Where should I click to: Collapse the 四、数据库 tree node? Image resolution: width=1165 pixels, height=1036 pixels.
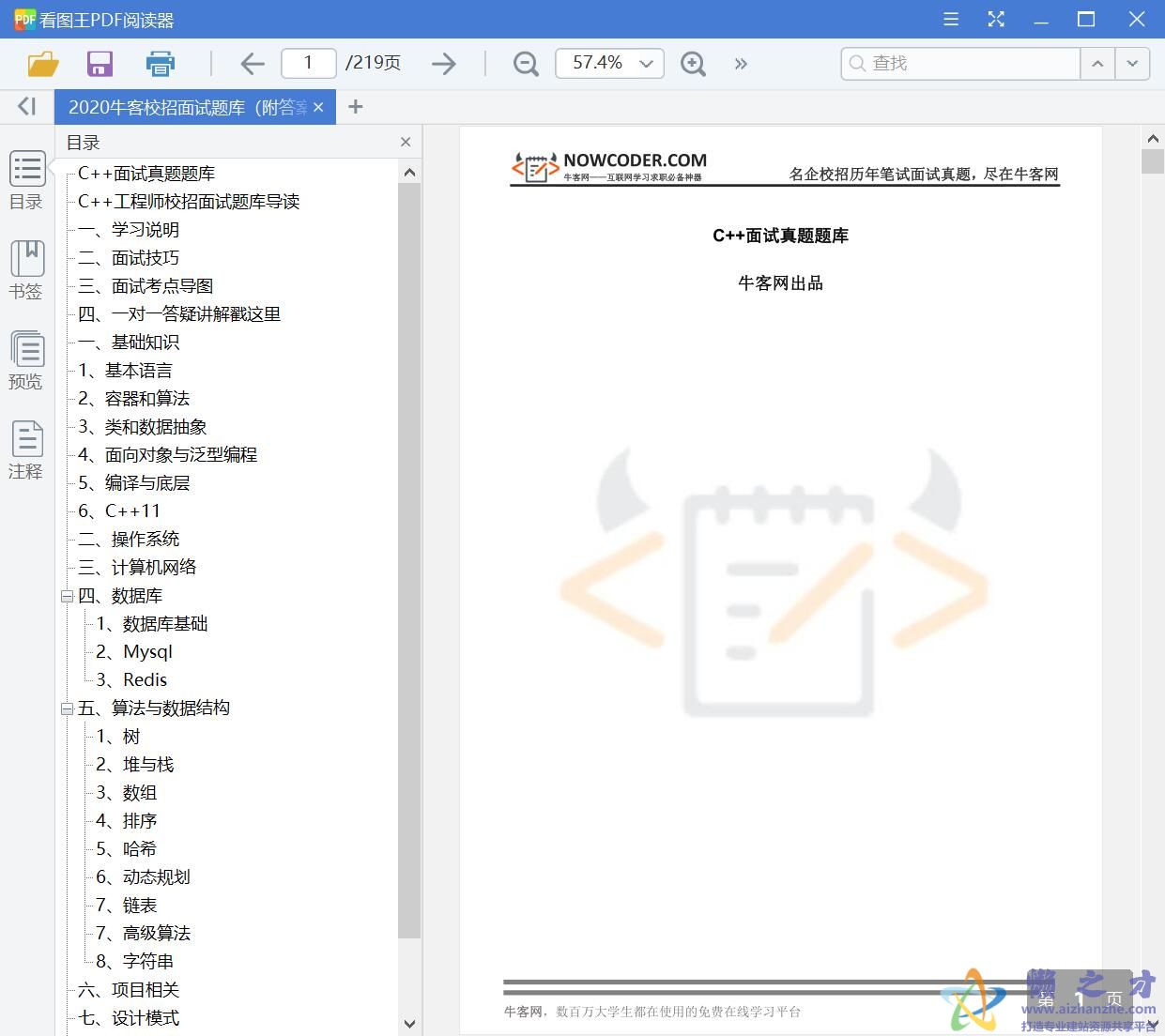coord(67,596)
